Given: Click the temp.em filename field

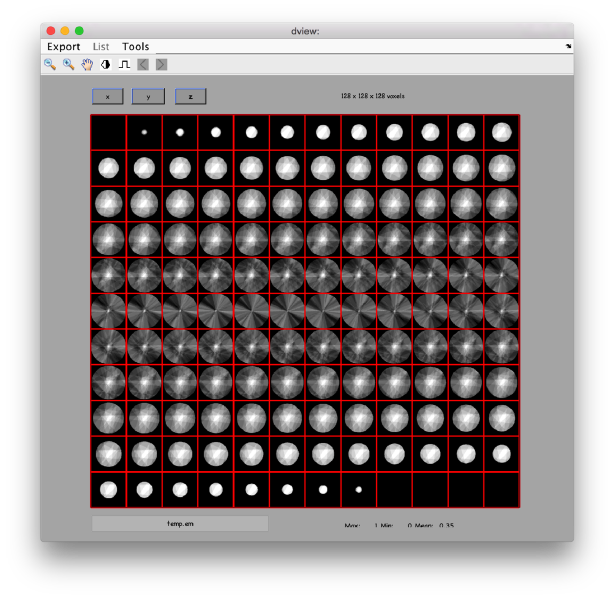Looking at the screenshot, I should point(180,523).
